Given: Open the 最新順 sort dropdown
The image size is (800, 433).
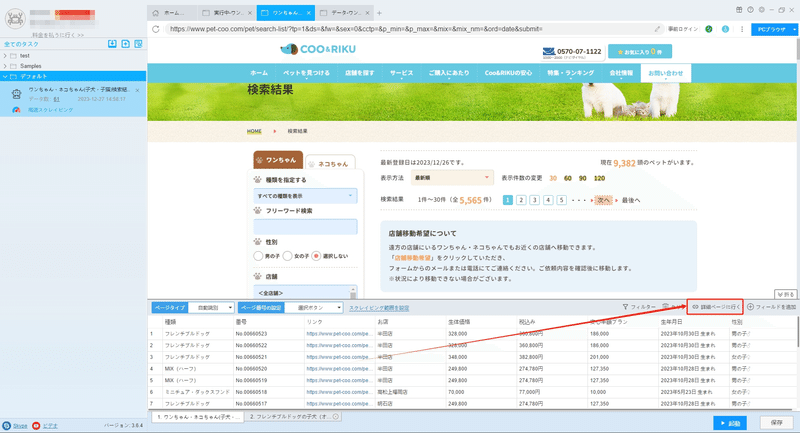Looking at the screenshot, I should coord(452,178).
